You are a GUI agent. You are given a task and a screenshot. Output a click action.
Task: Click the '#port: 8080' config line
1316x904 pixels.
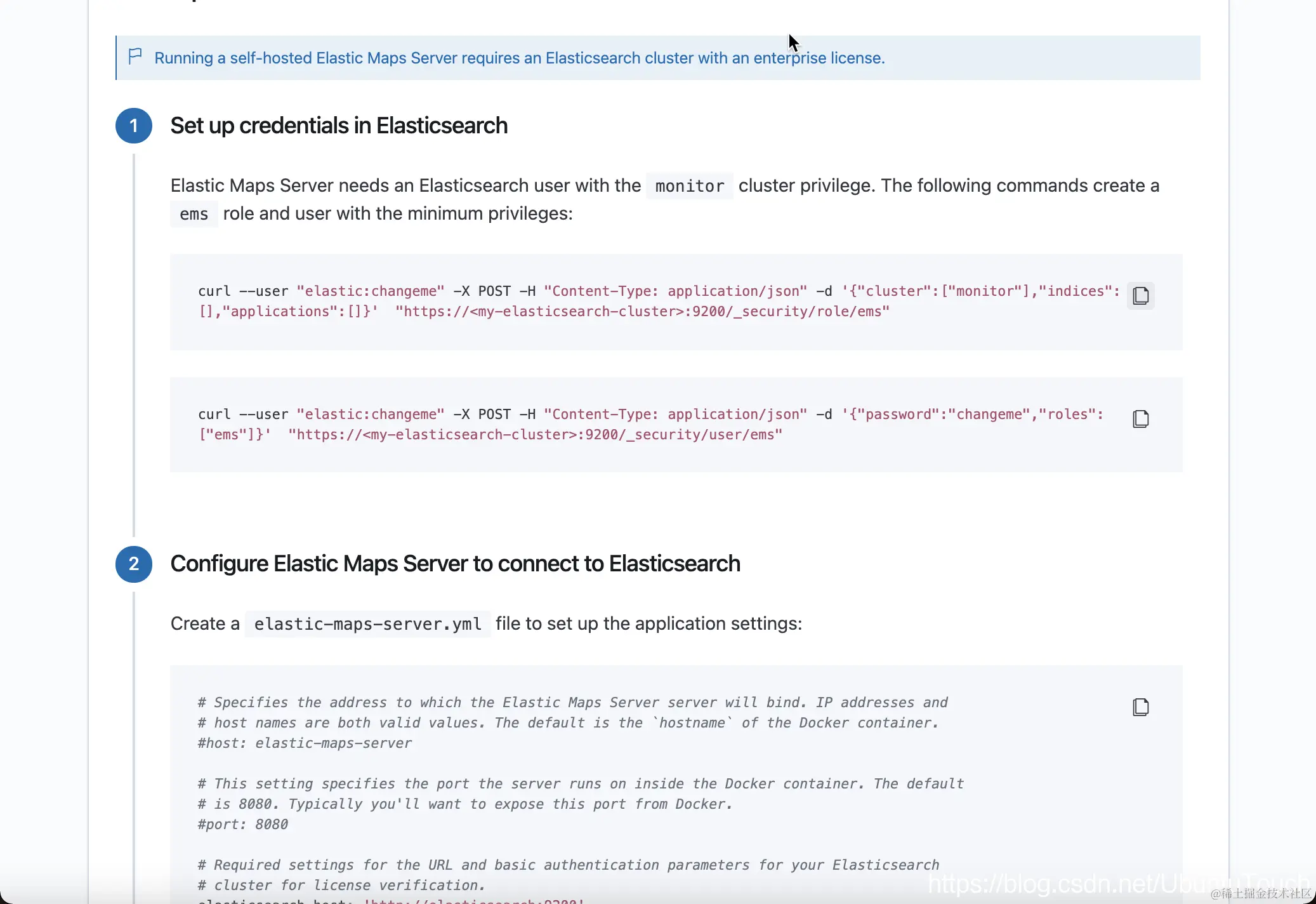(x=243, y=825)
